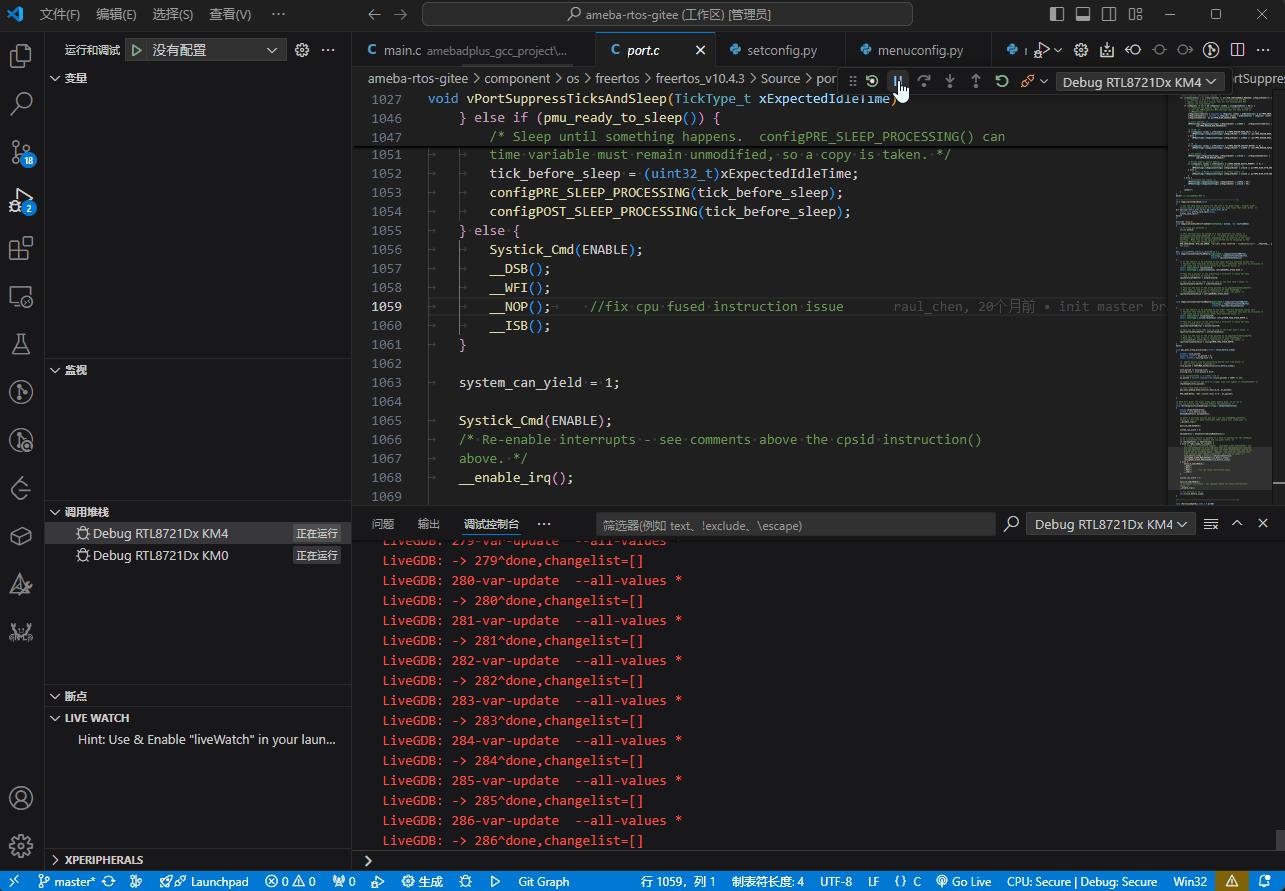Toggle bottom panel visibility
Viewport: 1285px width, 891px height.
click(x=1084, y=15)
